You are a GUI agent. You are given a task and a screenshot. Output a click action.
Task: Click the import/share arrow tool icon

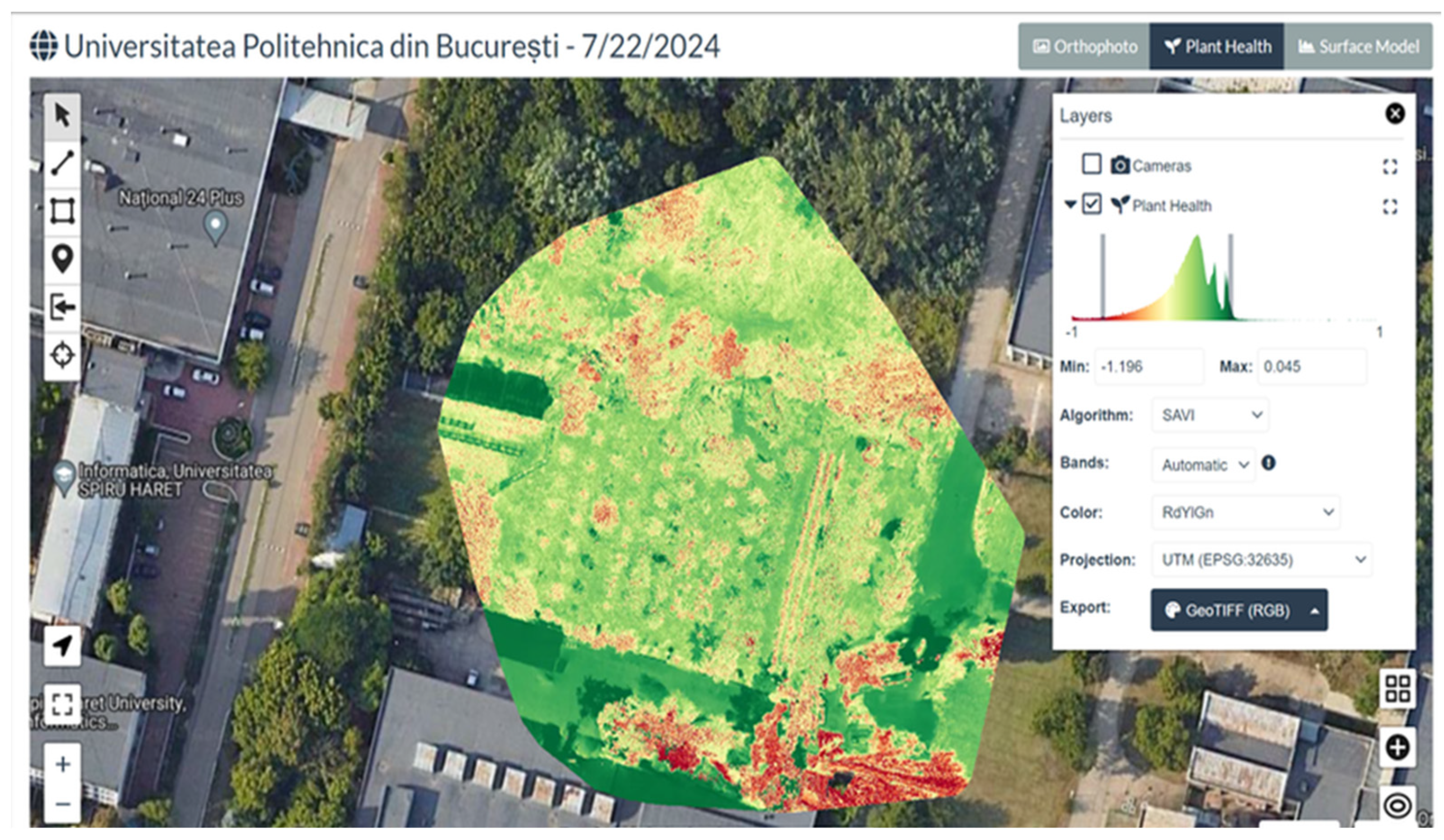click(x=63, y=307)
